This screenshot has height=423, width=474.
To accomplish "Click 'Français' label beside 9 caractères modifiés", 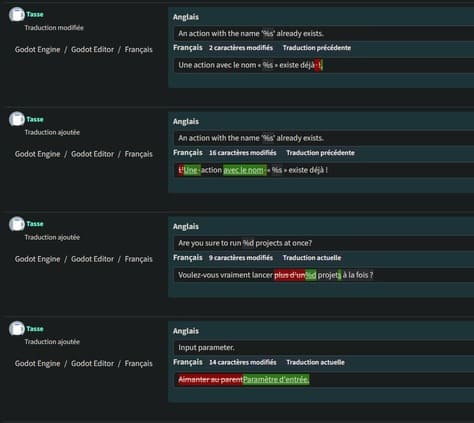I will [188, 258].
